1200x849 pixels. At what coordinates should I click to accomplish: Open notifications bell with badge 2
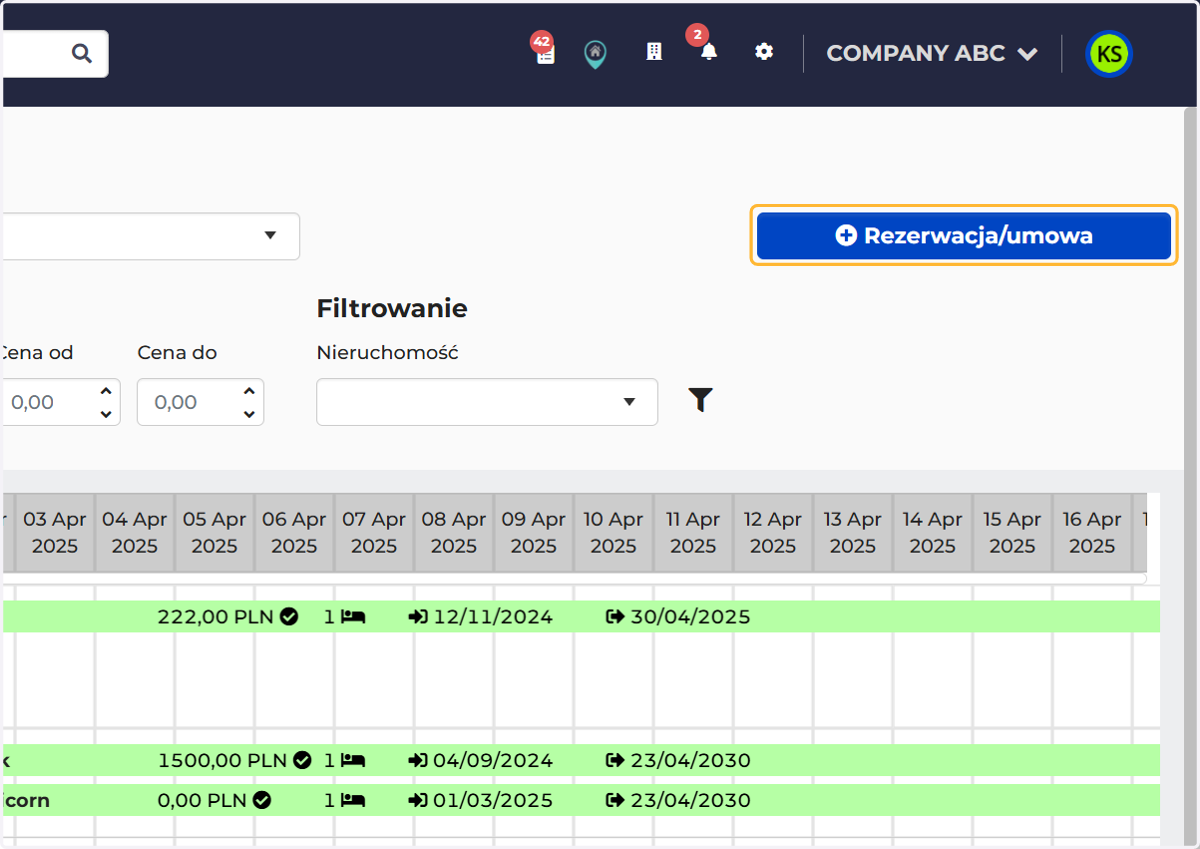tap(708, 52)
